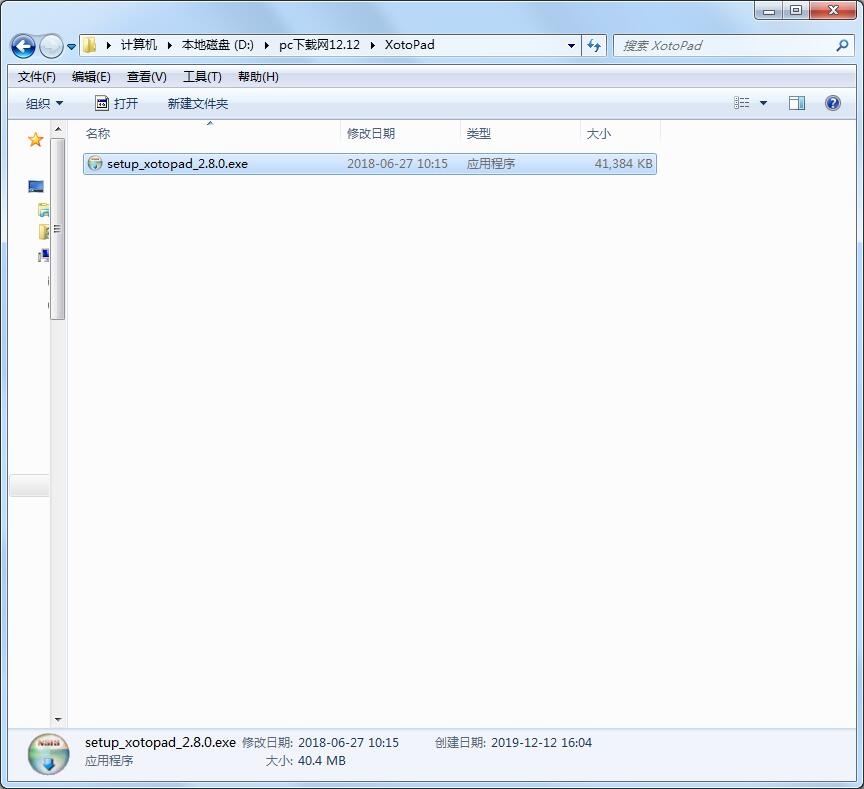Maximize the Explorer window
Screen dimensions: 864x789
click(x=796, y=10)
